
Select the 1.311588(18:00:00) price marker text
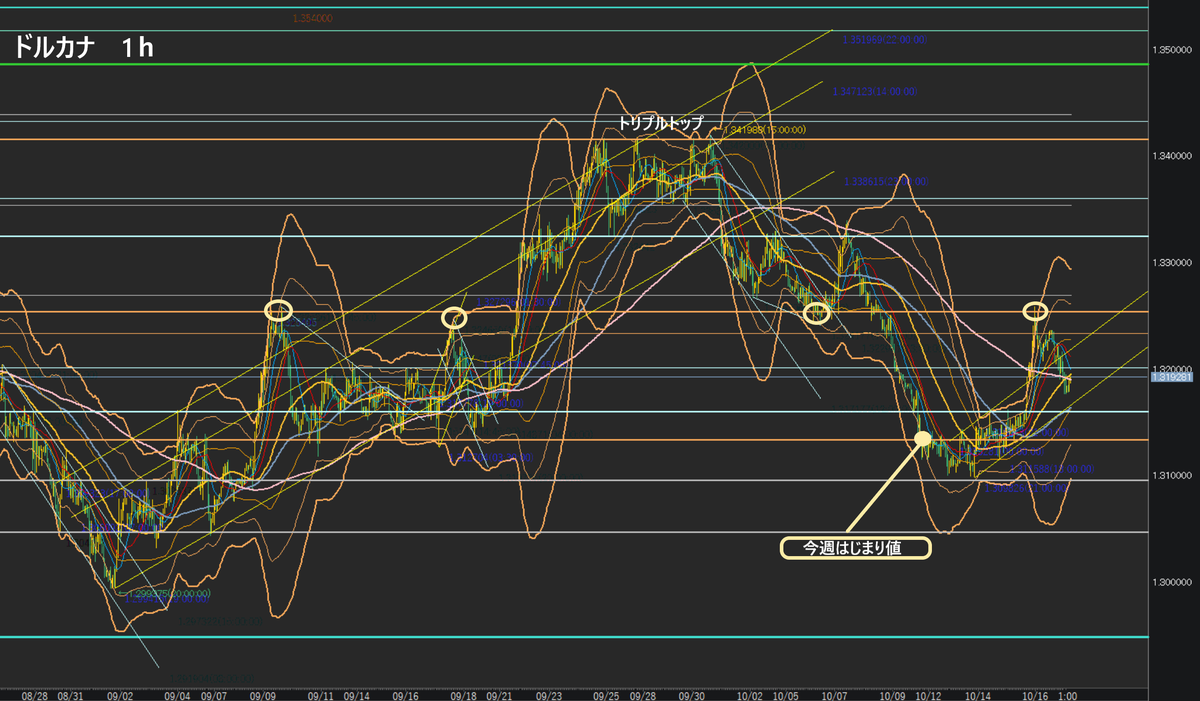click(1051, 468)
